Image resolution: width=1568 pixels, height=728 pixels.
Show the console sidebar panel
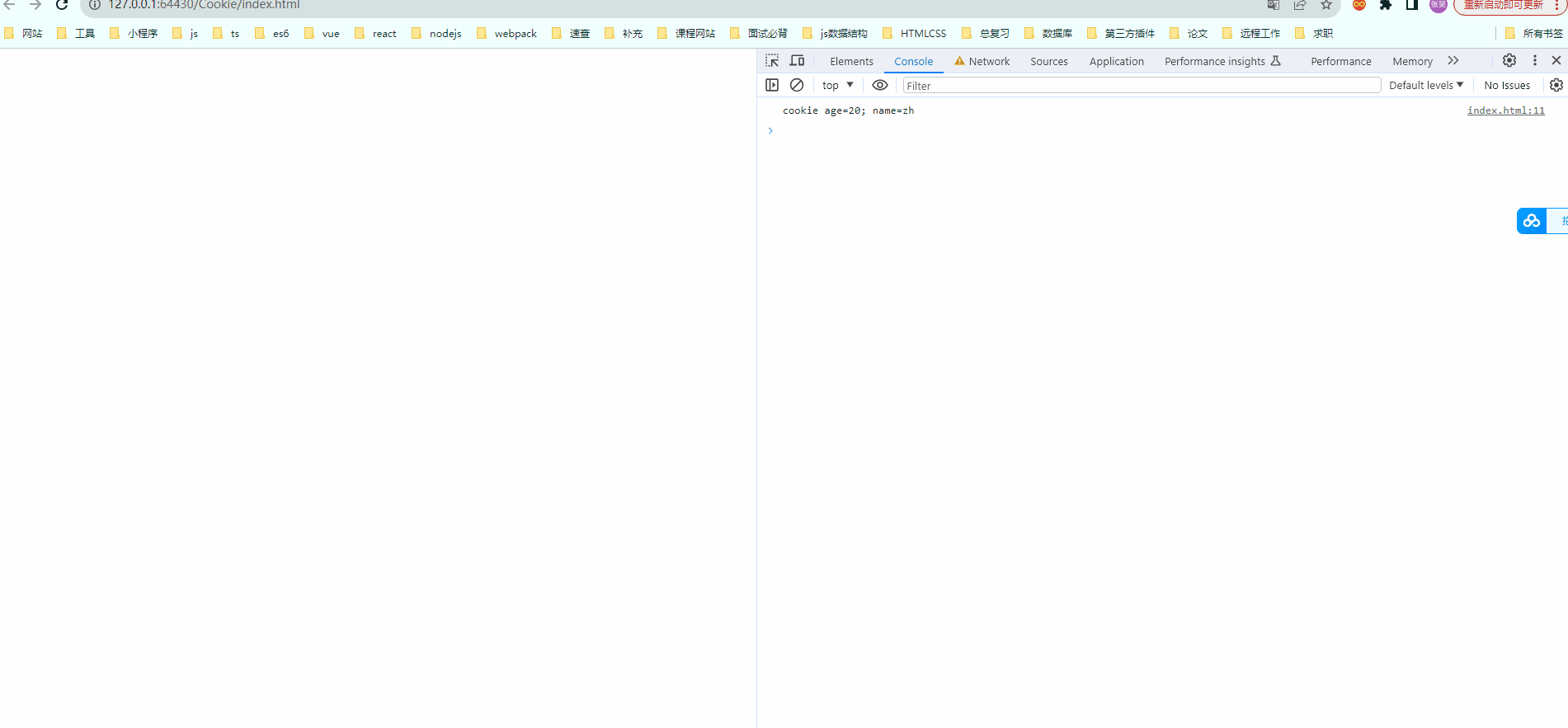pos(772,85)
